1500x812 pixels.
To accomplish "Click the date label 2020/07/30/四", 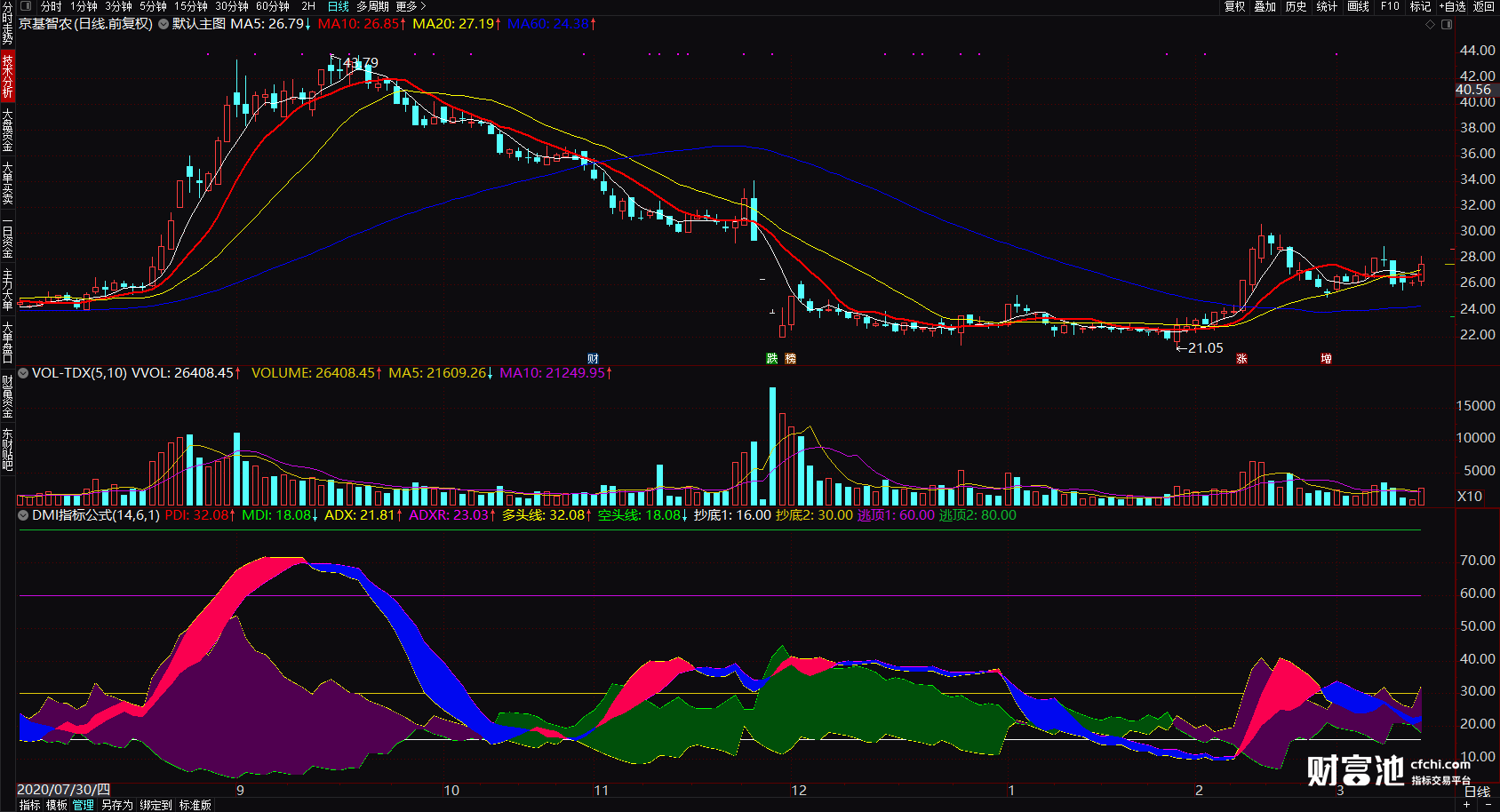I will [64, 790].
